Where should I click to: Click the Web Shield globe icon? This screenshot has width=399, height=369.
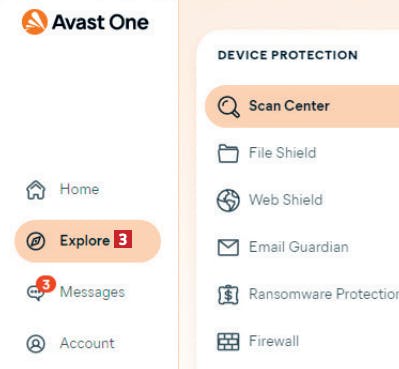(x=228, y=200)
